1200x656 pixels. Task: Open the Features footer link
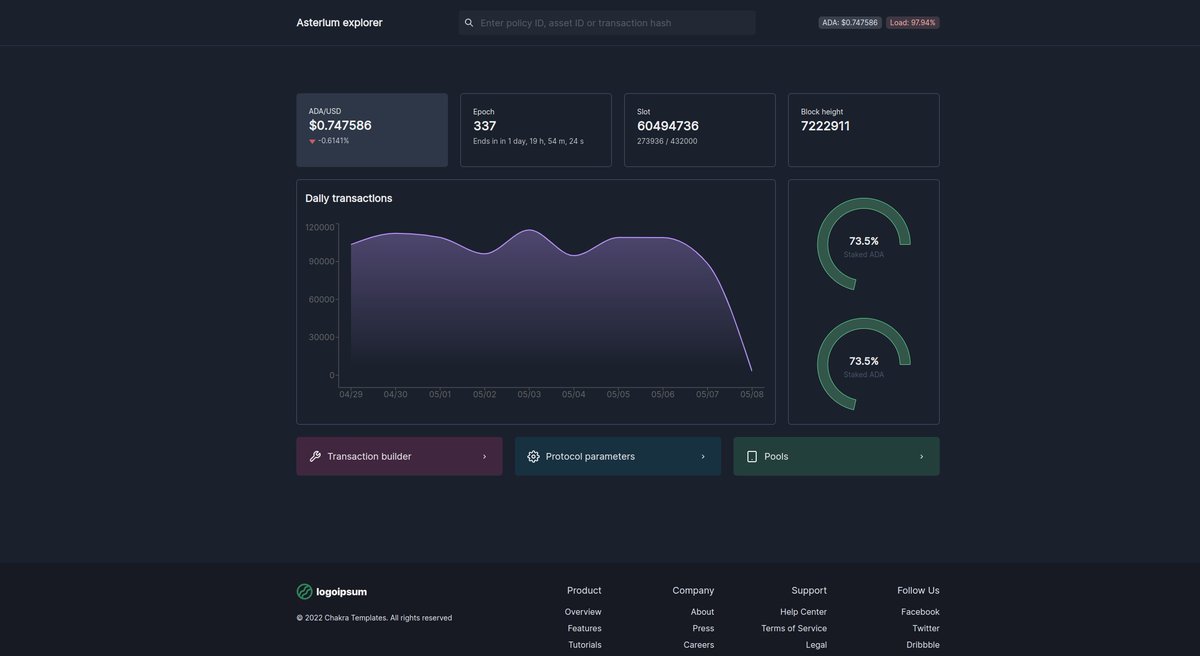click(585, 629)
